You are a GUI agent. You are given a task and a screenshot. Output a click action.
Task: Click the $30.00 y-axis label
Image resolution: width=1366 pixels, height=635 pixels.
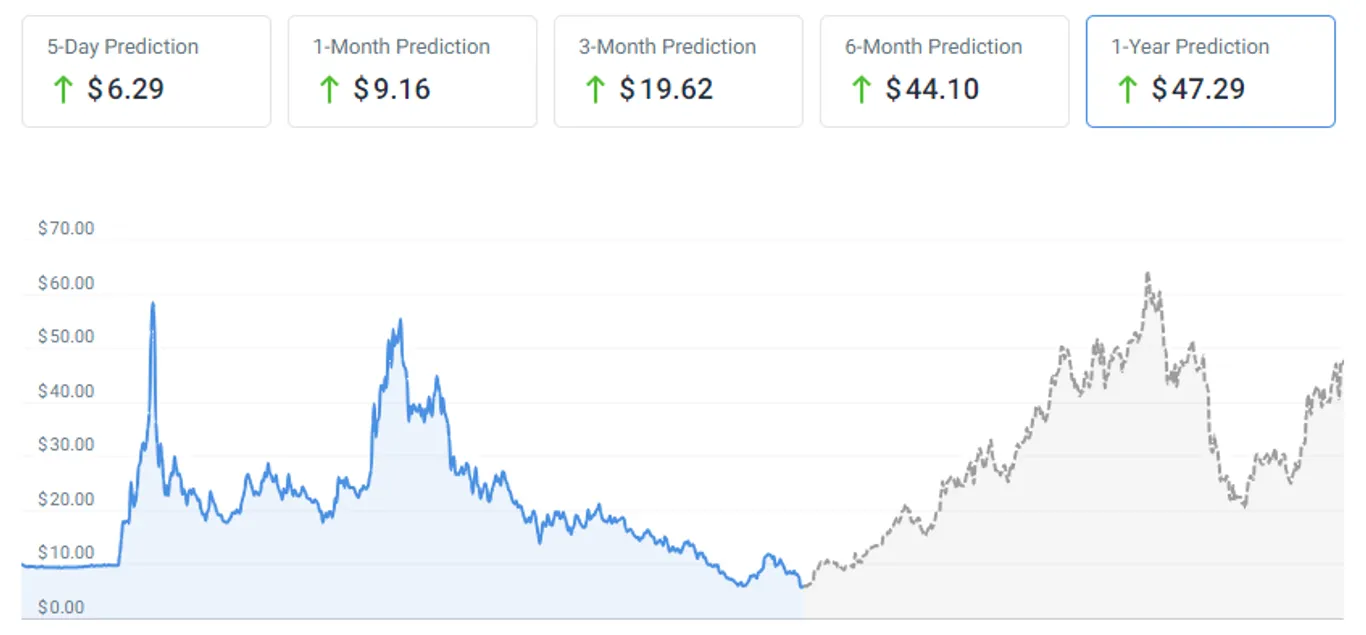point(66,445)
